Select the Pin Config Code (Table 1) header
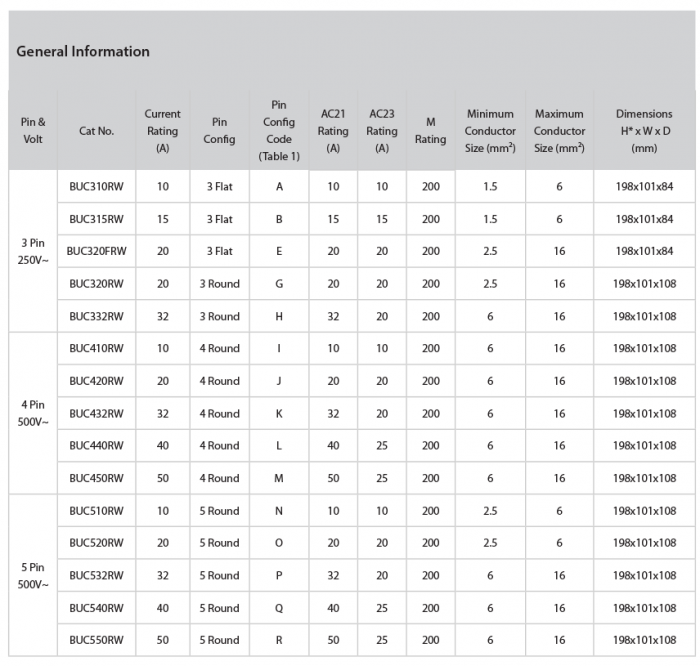700x666 pixels. pos(279,131)
